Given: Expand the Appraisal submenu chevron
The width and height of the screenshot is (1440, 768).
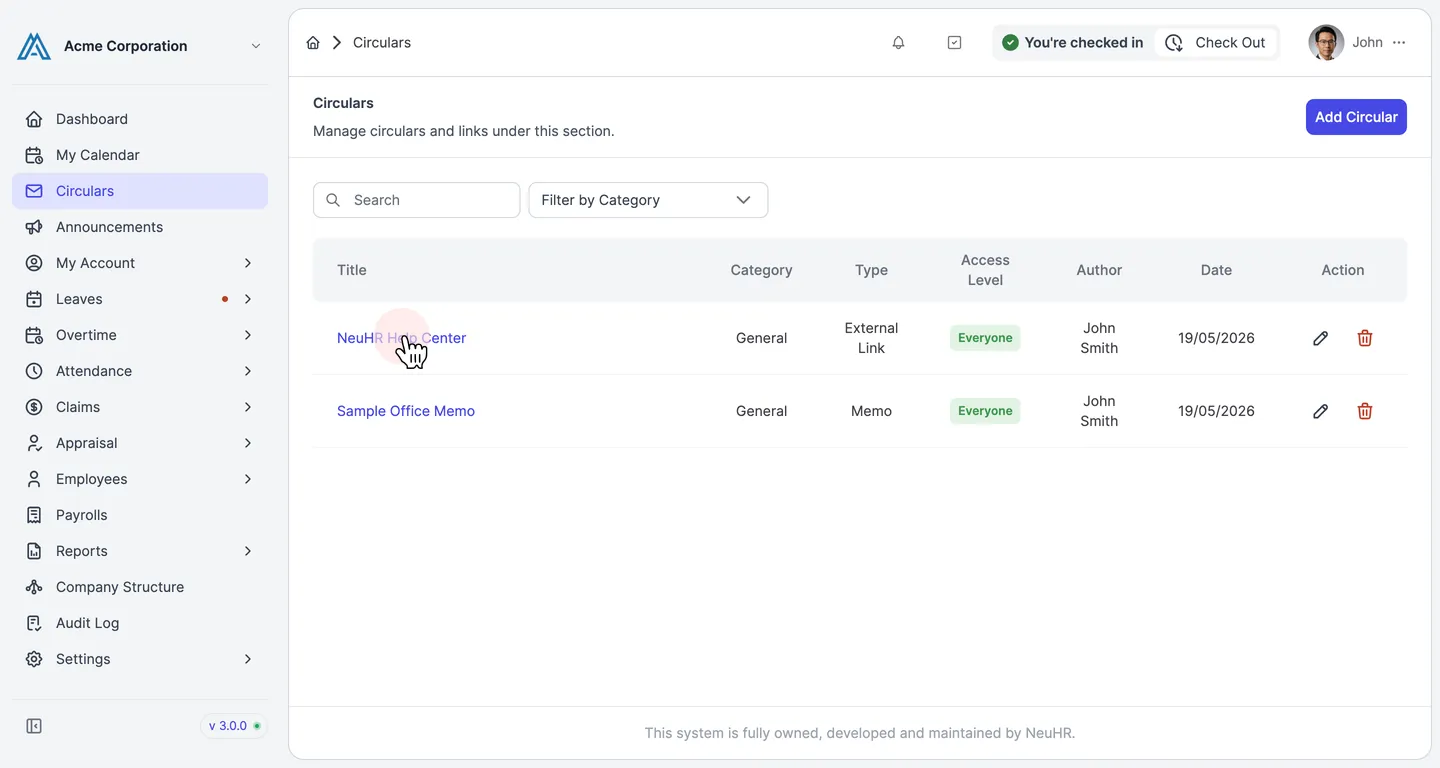Looking at the screenshot, I should coord(248,443).
